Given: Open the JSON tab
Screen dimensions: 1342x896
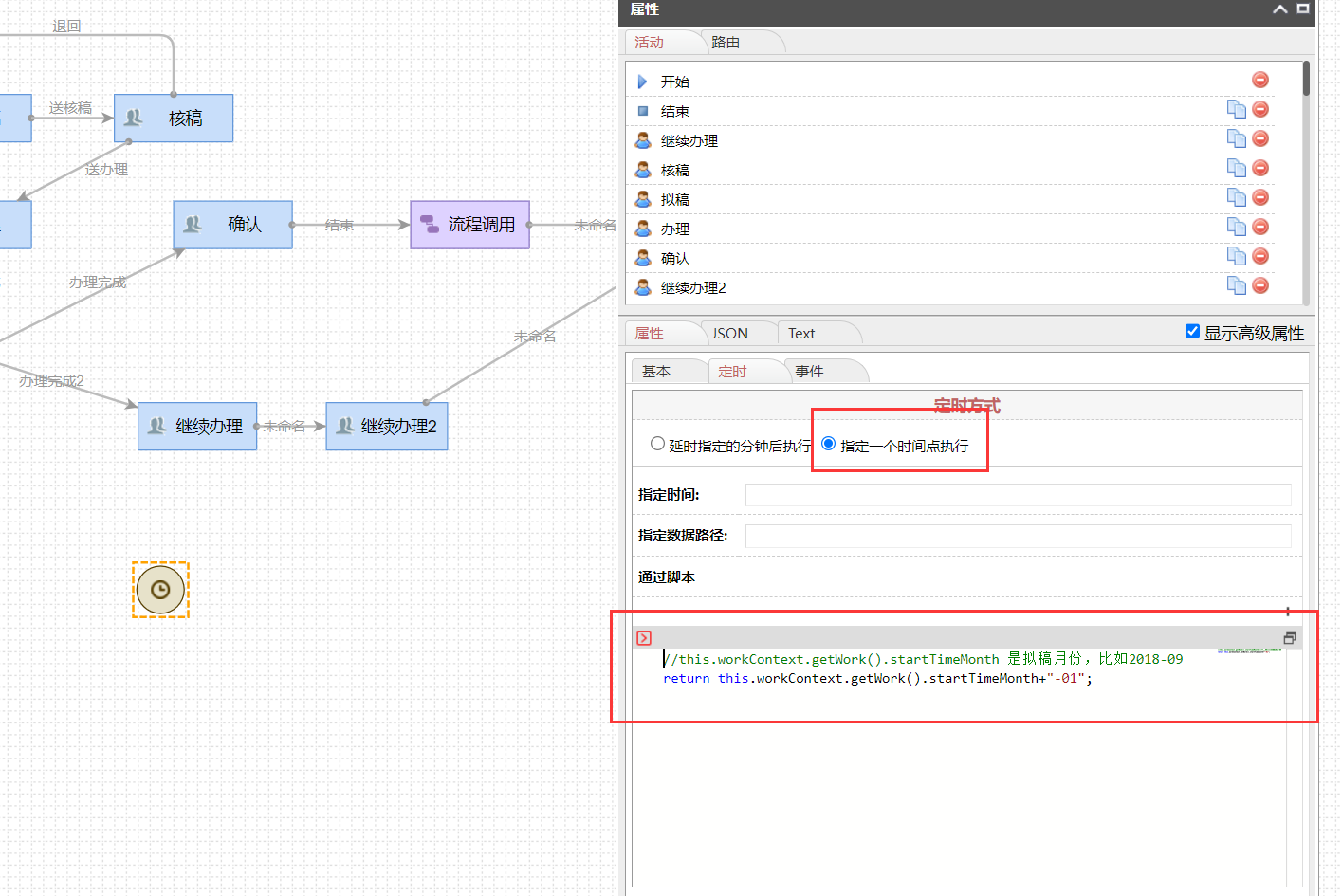Looking at the screenshot, I should [x=729, y=334].
